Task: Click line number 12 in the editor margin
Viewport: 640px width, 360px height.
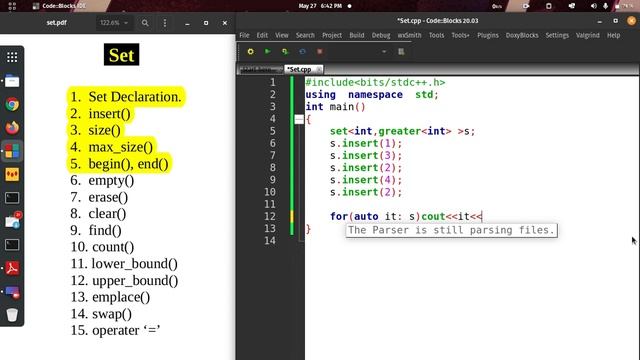Action: [270, 216]
